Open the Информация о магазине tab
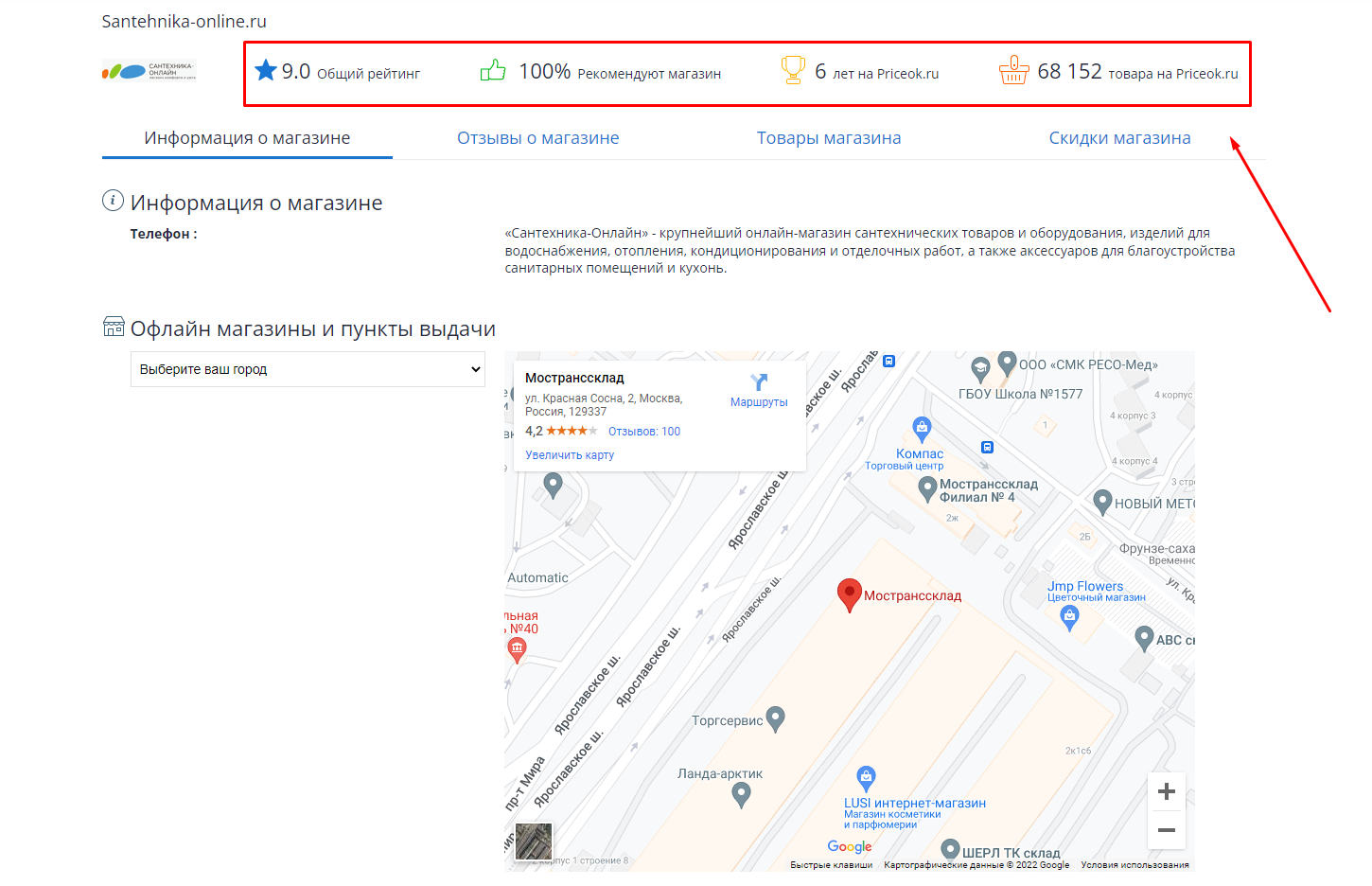The width and height of the screenshot is (1372, 886). (247, 138)
